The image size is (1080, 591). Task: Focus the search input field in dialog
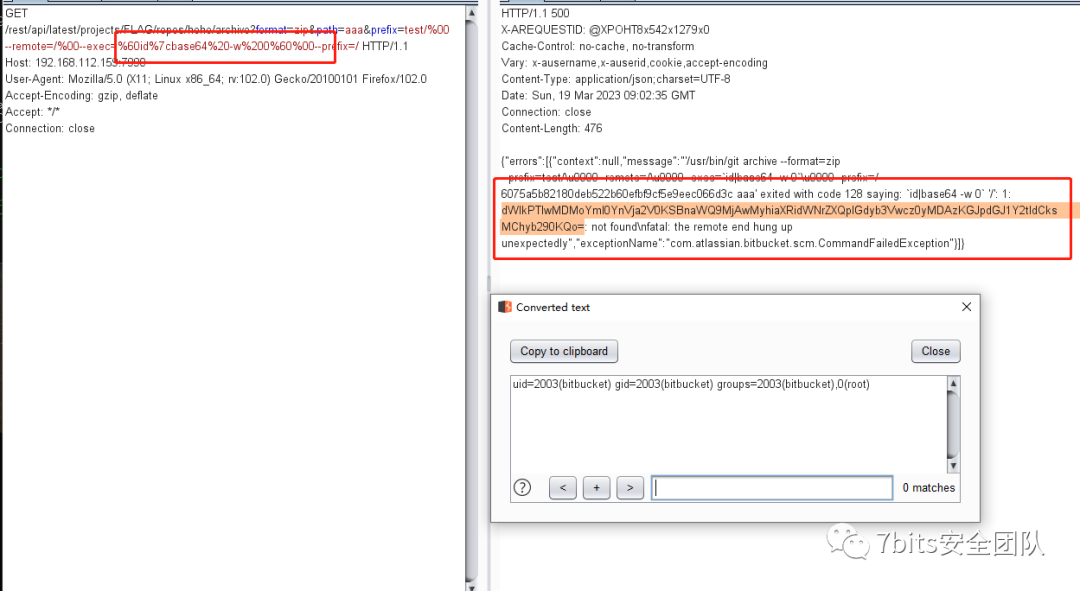click(x=772, y=488)
